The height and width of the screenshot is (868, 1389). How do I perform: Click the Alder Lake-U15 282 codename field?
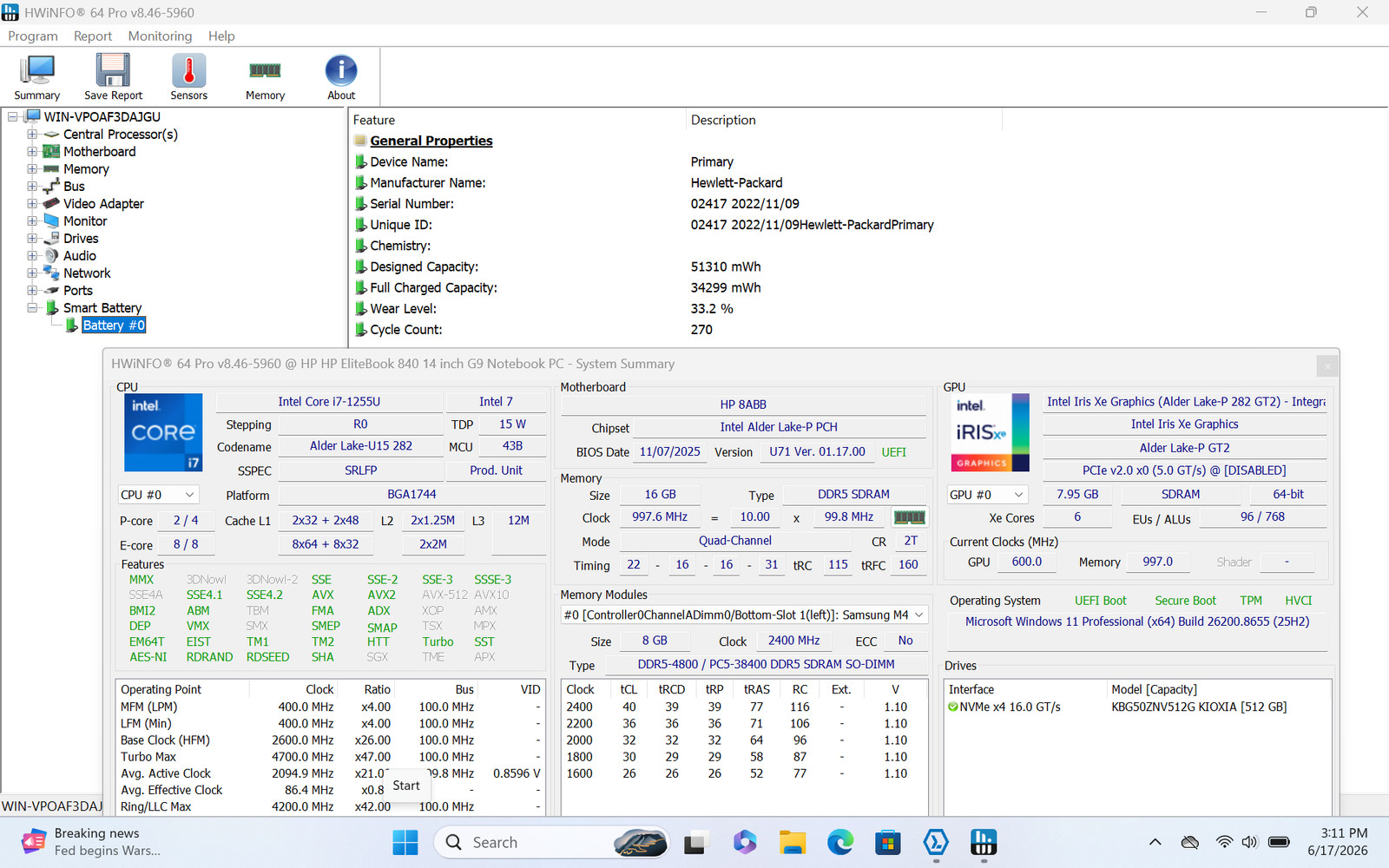coord(361,446)
